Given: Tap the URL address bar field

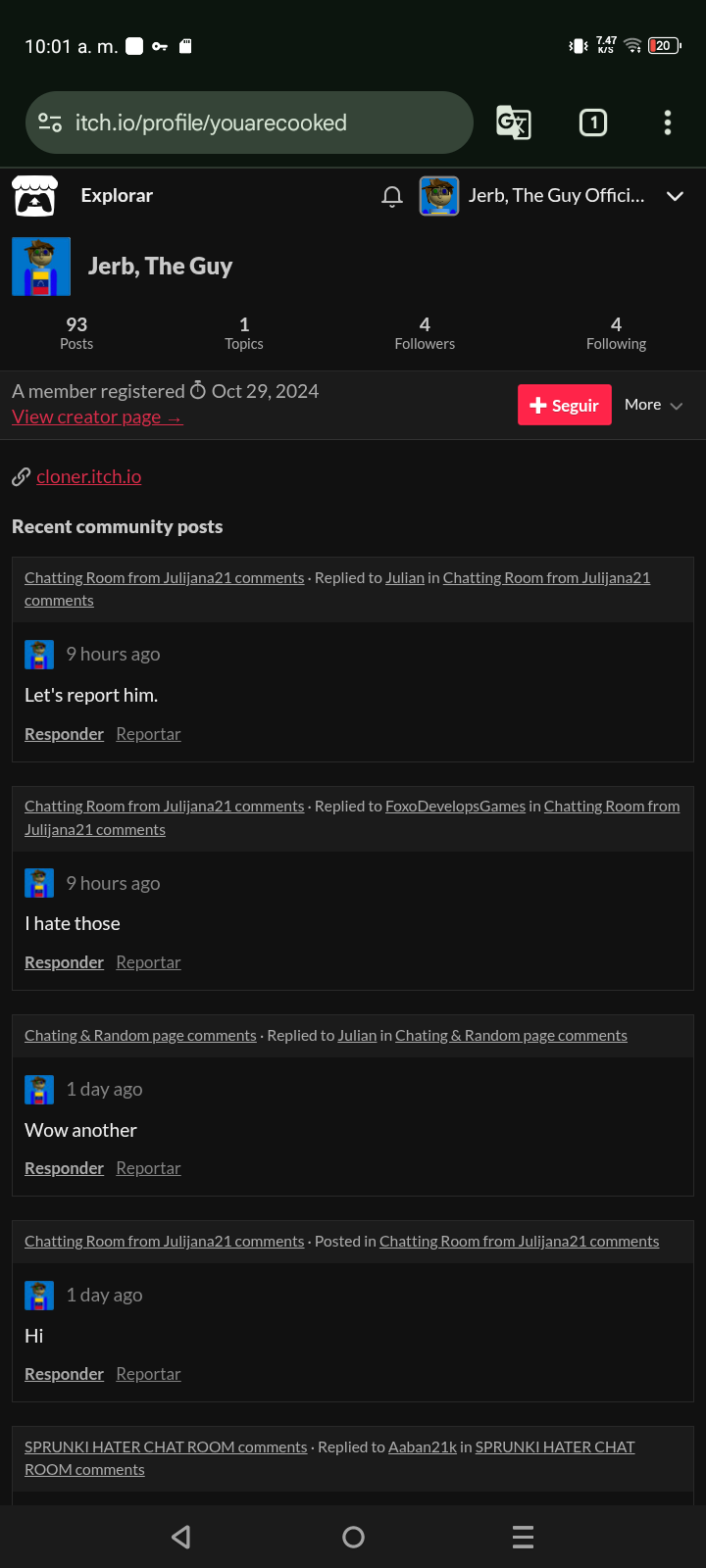Looking at the screenshot, I should click(249, 122).
